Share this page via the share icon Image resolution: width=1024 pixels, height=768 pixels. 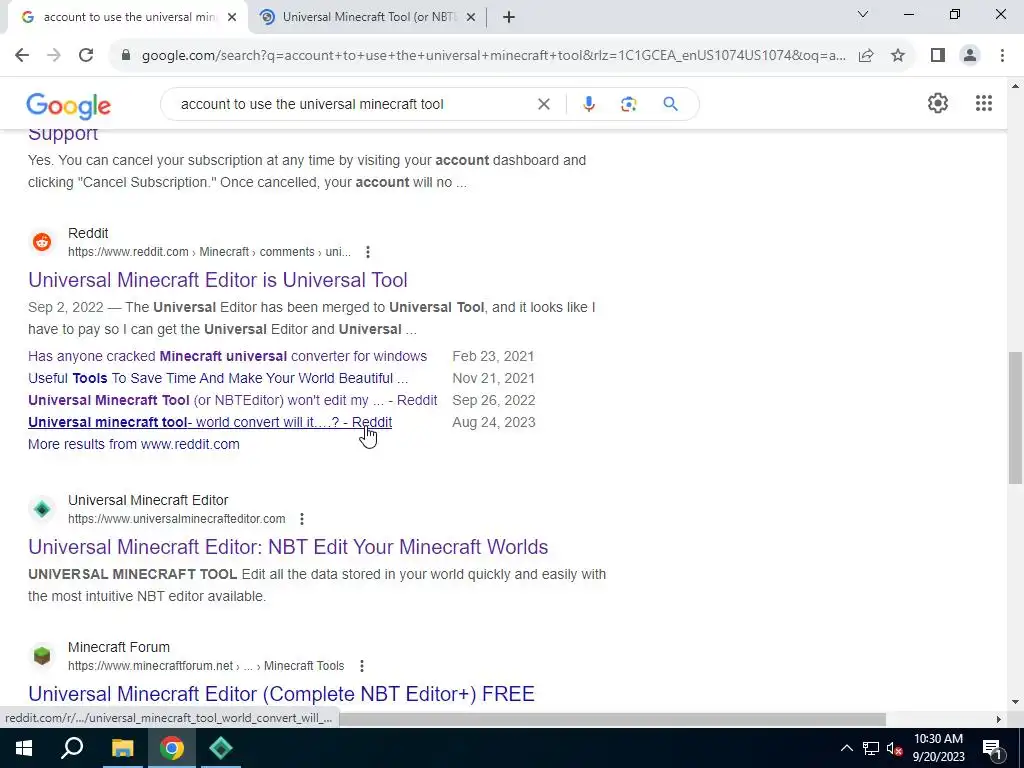[x=866, y=56]
